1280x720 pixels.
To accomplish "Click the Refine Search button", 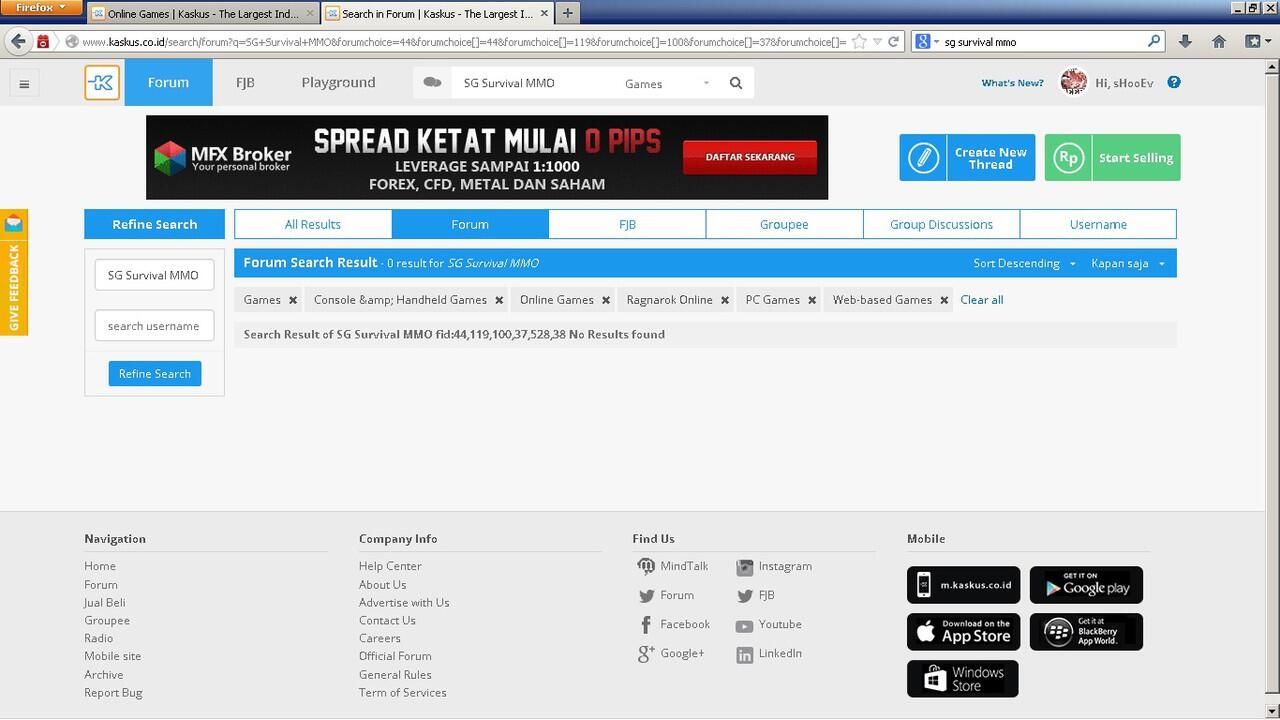I will pyautogui.click(x=155, y=373).
